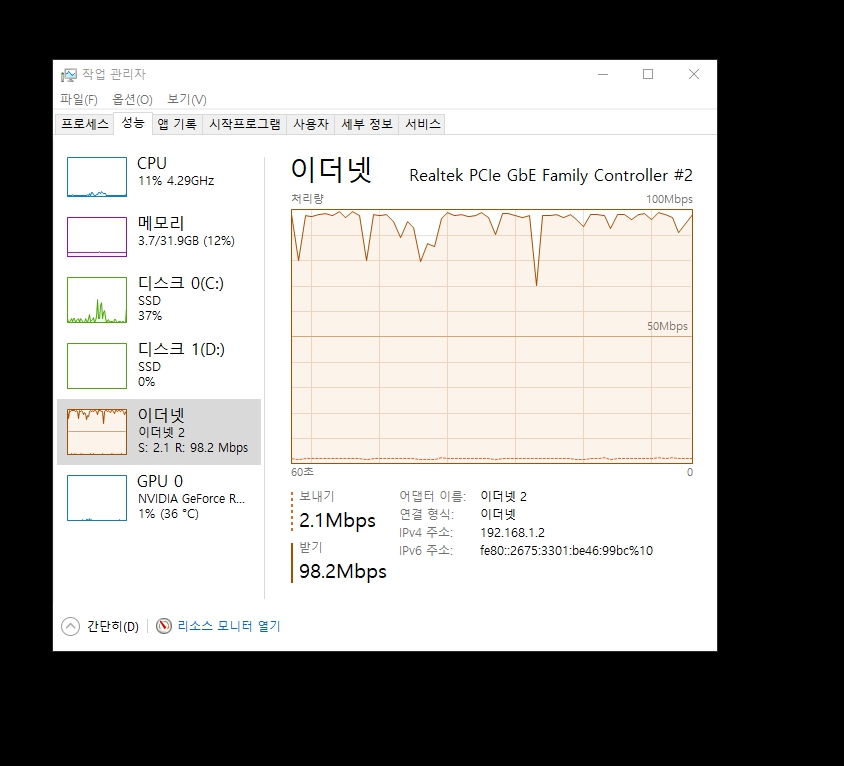Switch to the 세부 정보 tab

tap(367, 124)
